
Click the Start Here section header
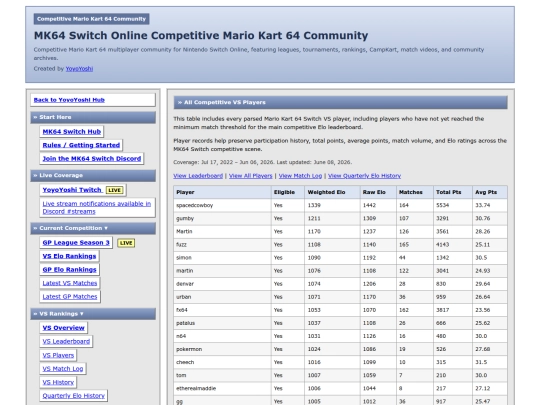(93, 117)
